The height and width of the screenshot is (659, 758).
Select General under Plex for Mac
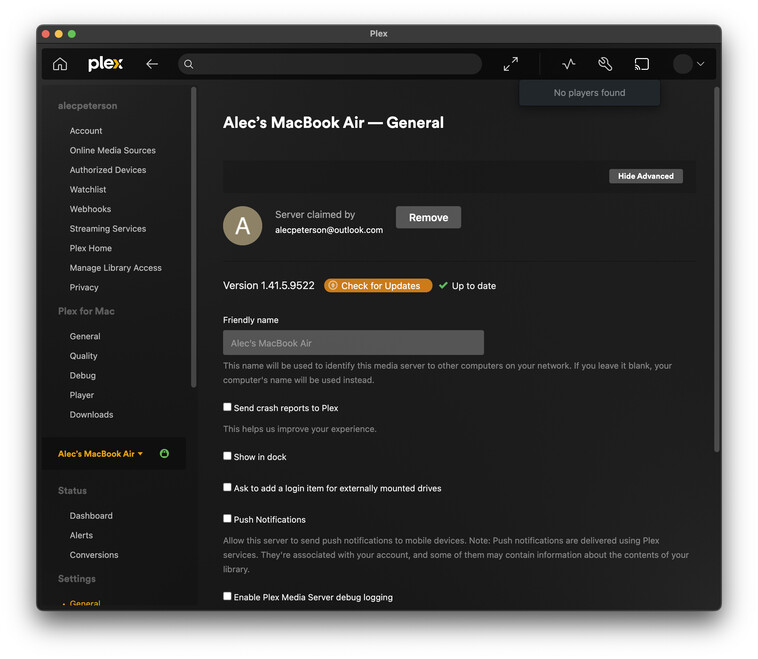tap(85, 336)
